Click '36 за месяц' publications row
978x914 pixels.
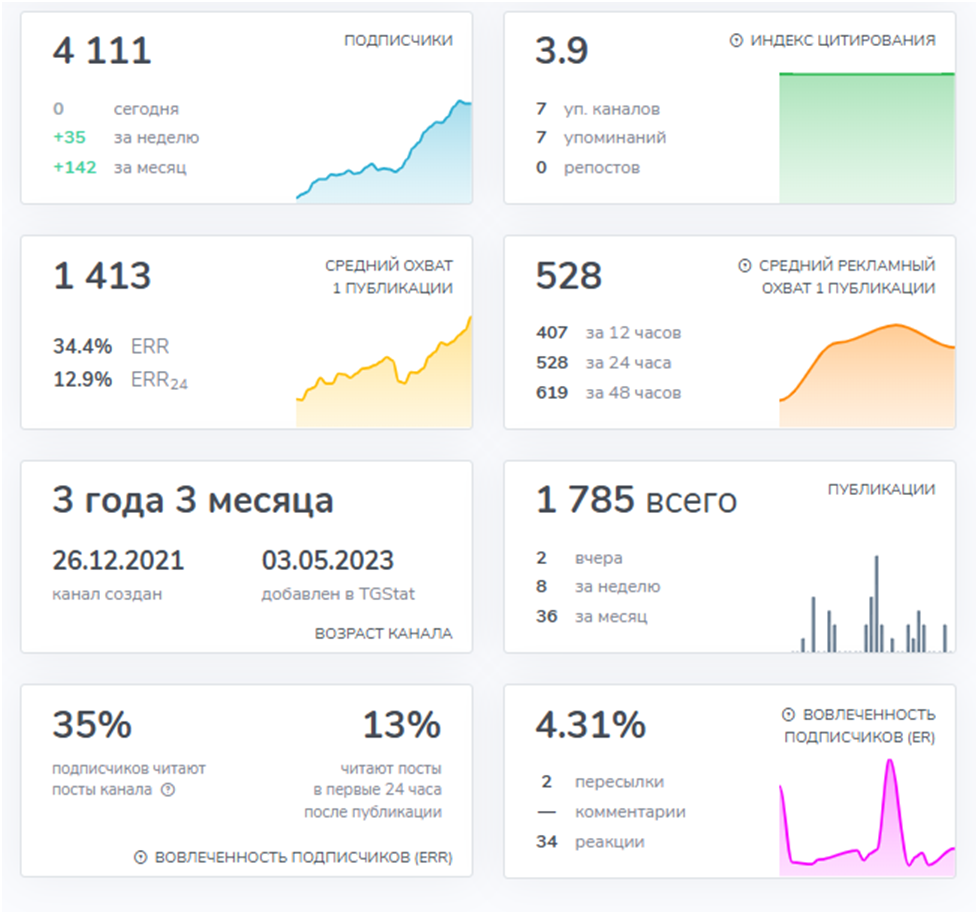pos(592,617)
